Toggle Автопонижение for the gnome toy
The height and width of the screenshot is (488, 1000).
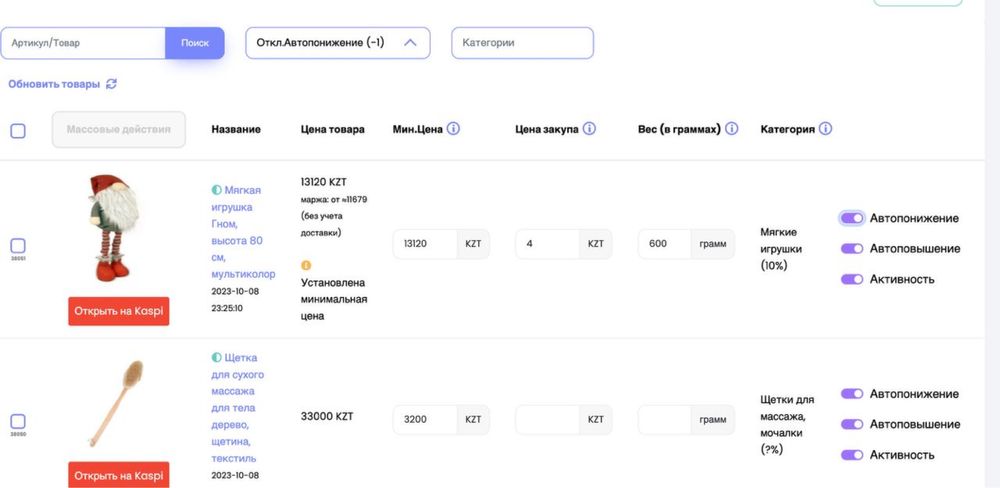click(x=851, y=218)
